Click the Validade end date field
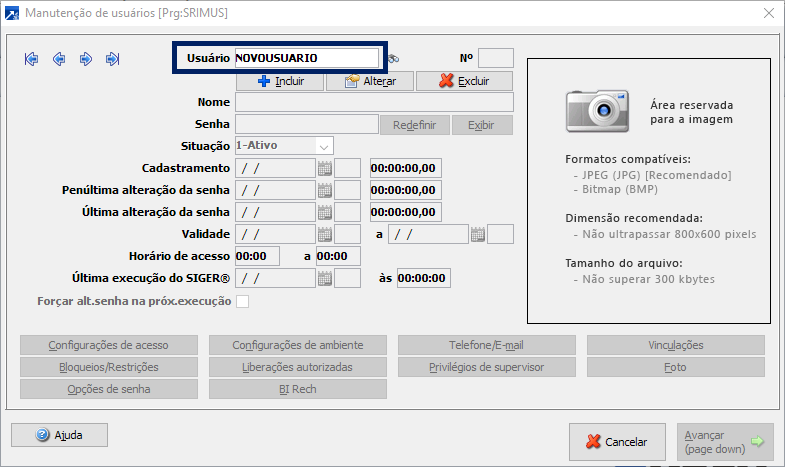 [428, 234]
